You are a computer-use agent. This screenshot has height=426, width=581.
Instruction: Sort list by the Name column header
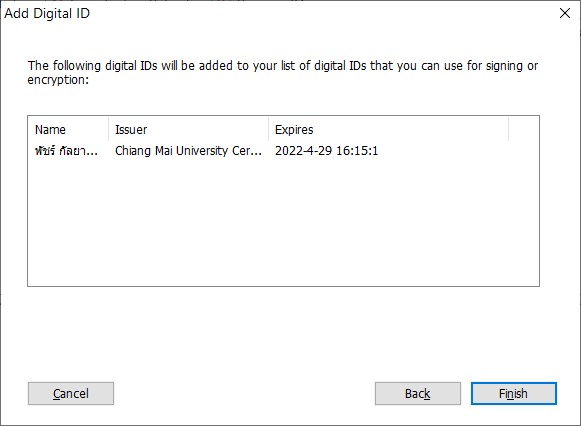pyautogui.click(x=68, y=130)
